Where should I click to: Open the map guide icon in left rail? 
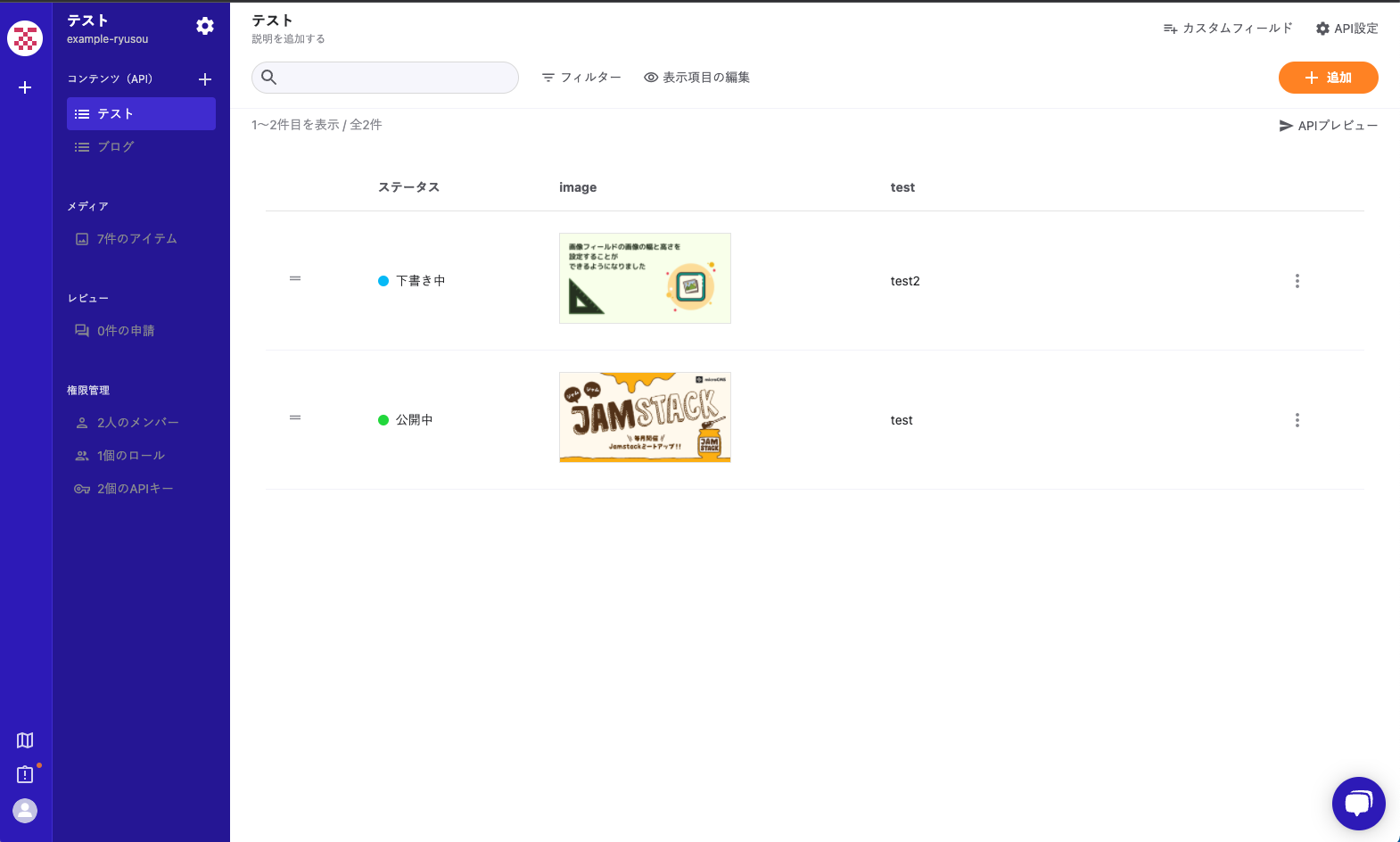pyautogui.click(x=25, y=740)
